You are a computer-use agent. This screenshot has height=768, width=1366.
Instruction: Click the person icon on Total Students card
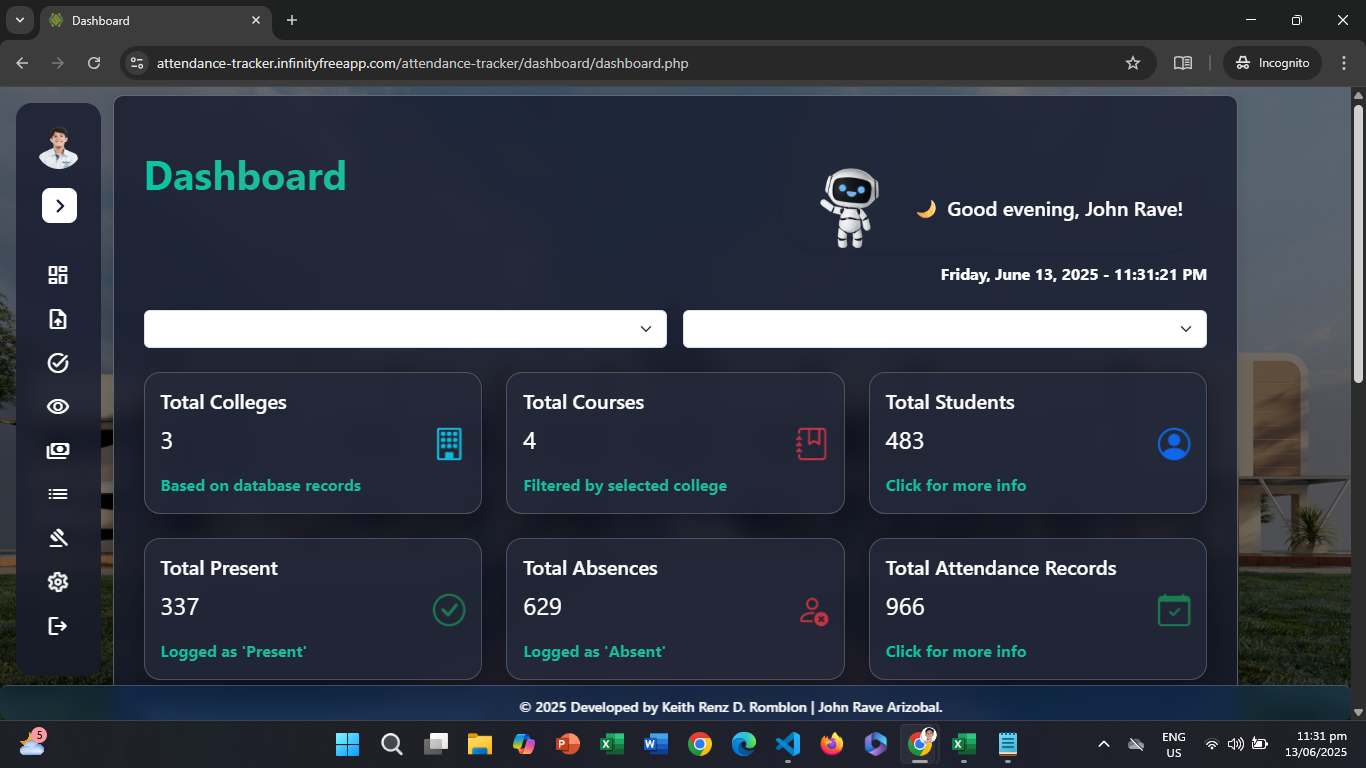1174,444
